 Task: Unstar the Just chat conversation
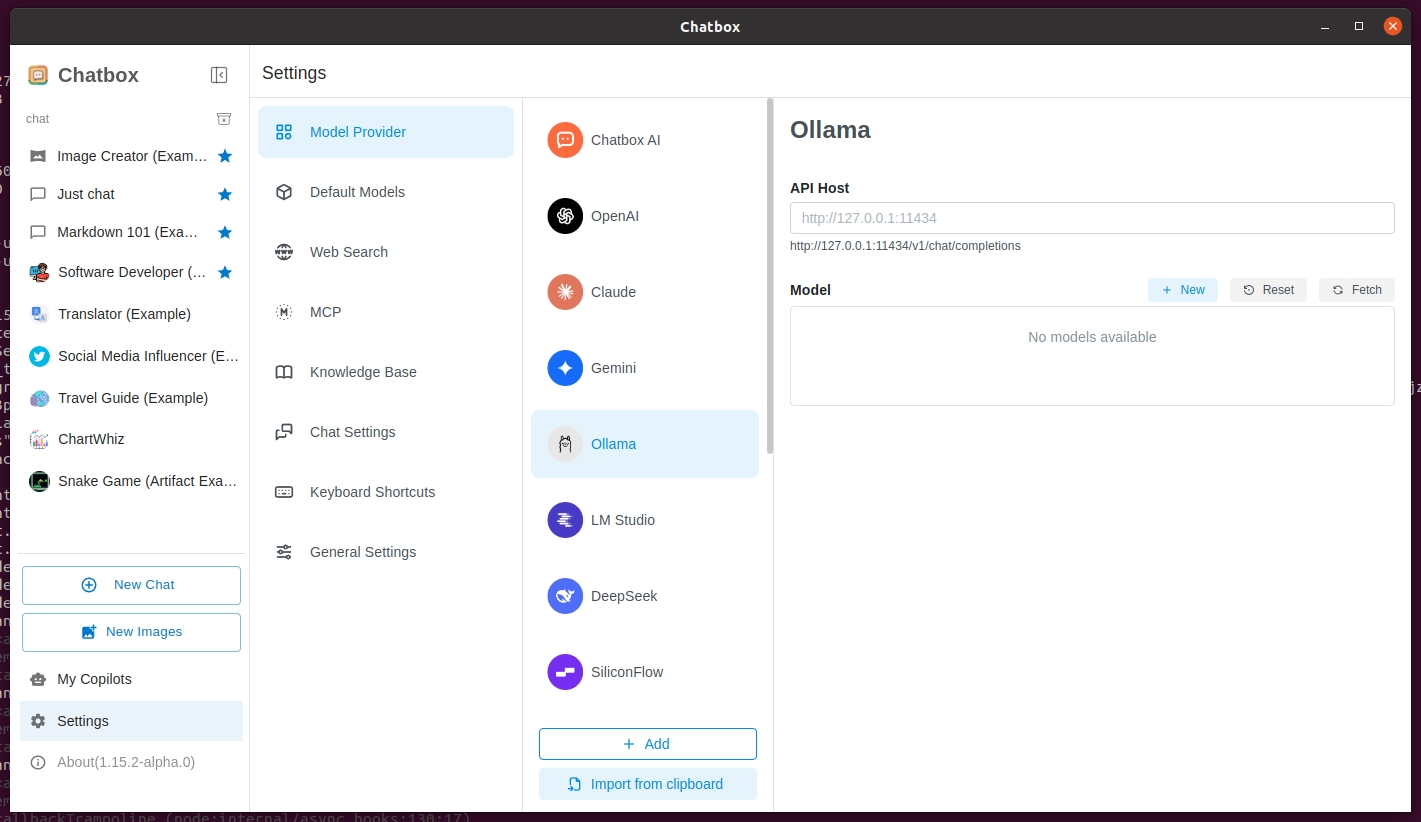[x=225, y=194]
